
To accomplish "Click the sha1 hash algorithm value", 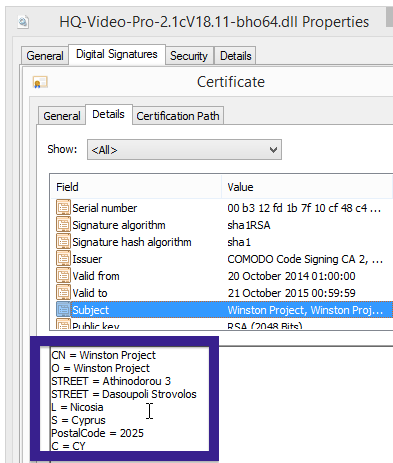I will coord(239,242).
